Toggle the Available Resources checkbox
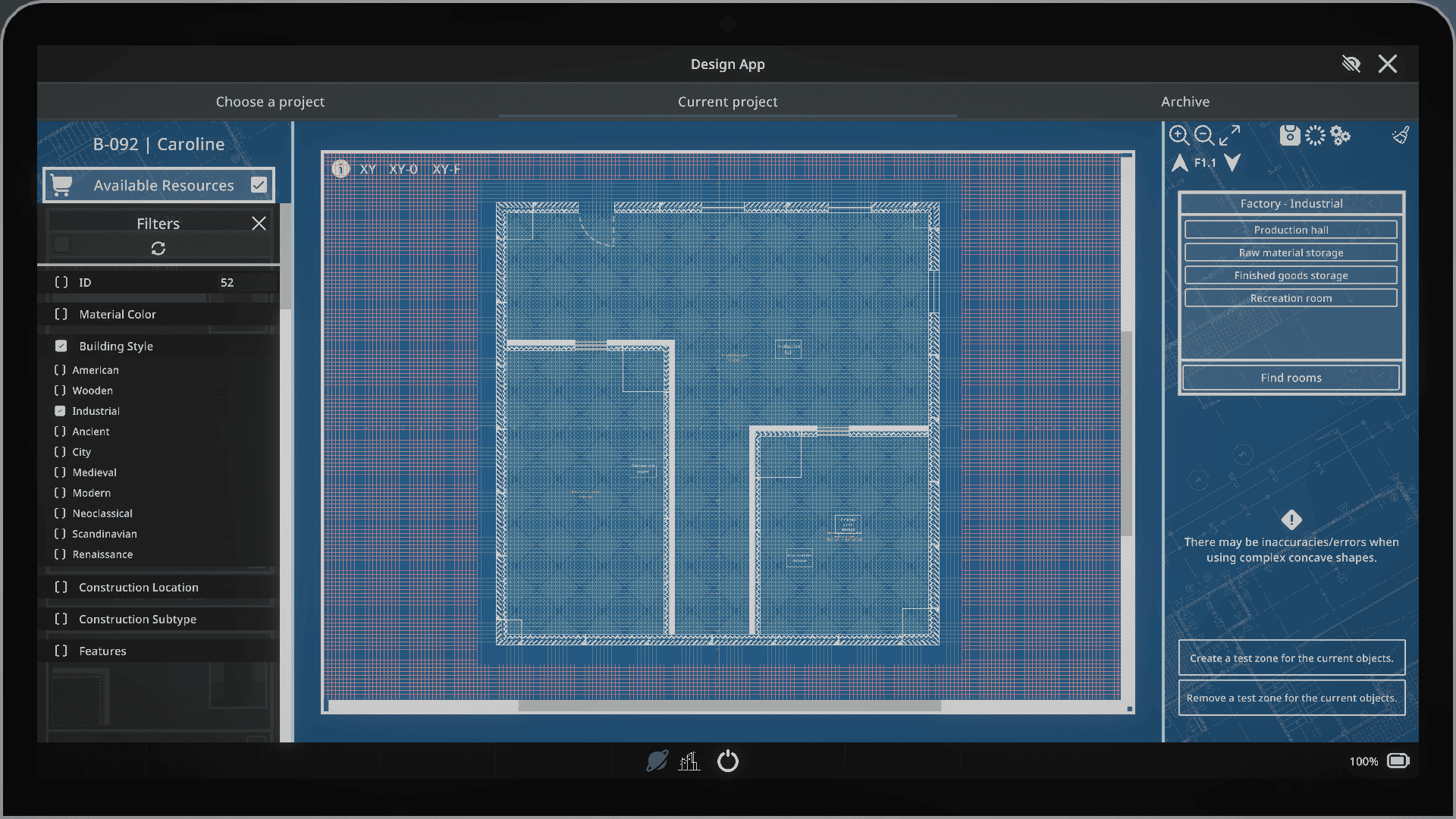This screenshot has height=819, width=1456. [259, 185]
